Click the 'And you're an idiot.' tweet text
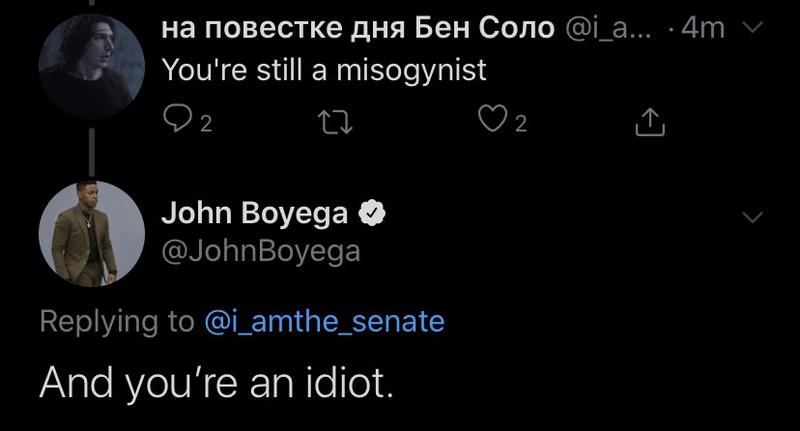 (216, 382)
